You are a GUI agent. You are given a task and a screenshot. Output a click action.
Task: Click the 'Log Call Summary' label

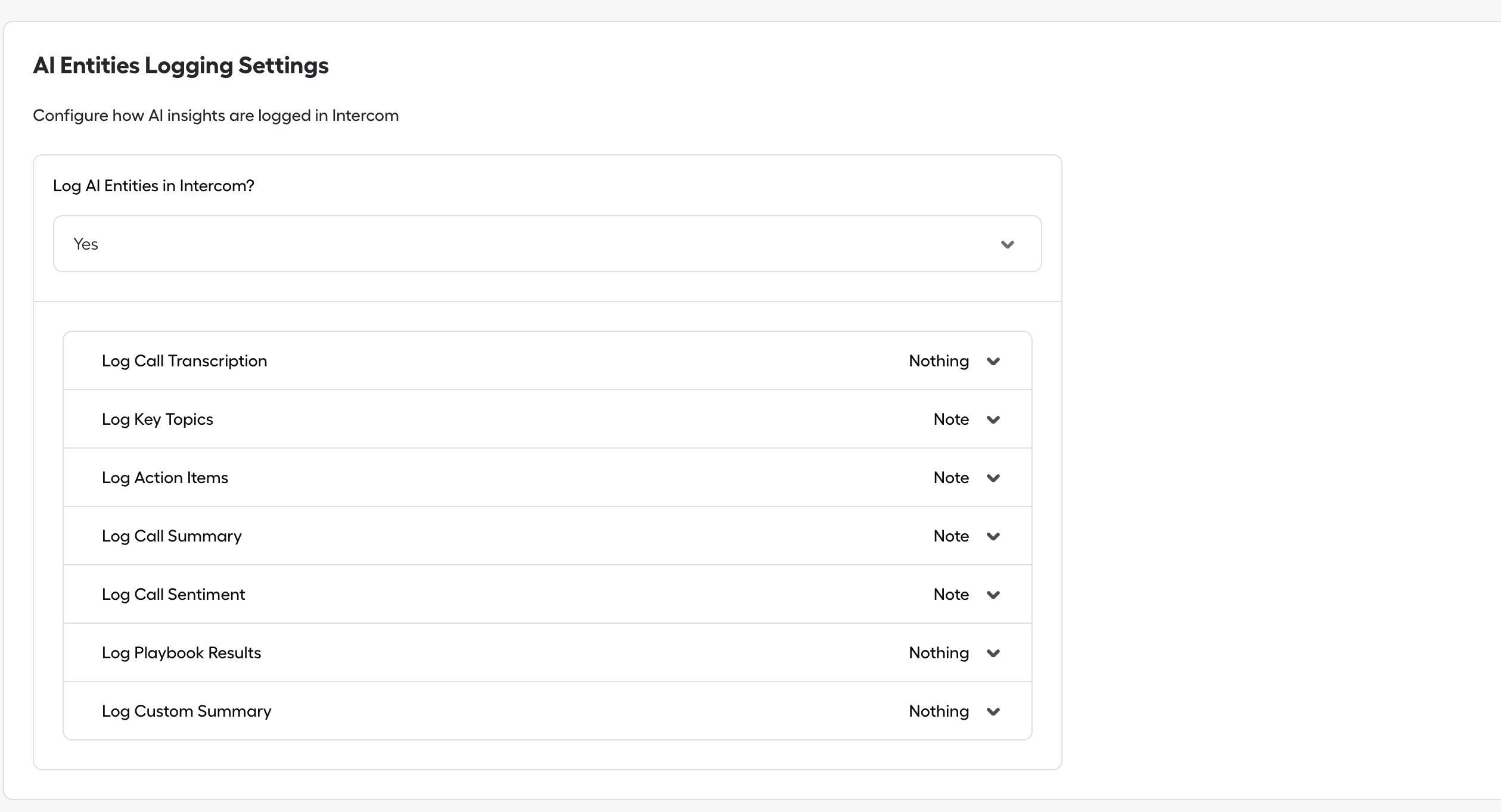click(172, 536)
